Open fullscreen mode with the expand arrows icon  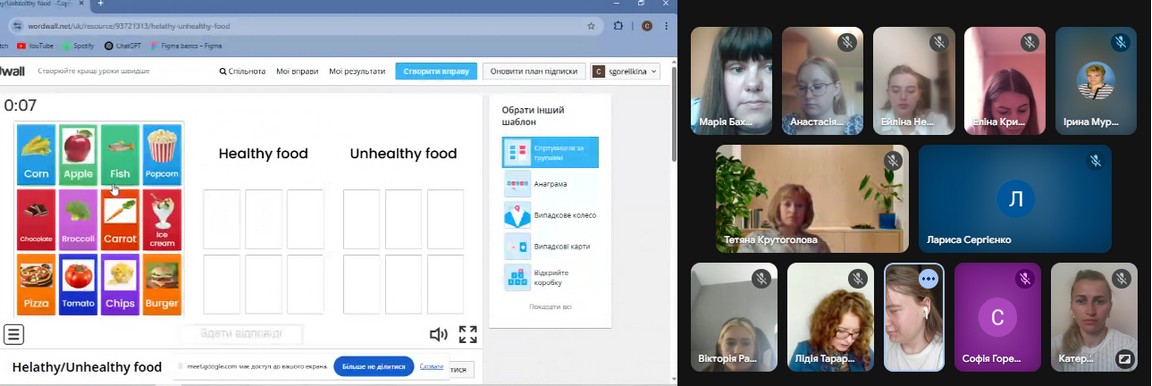(468, 335)
